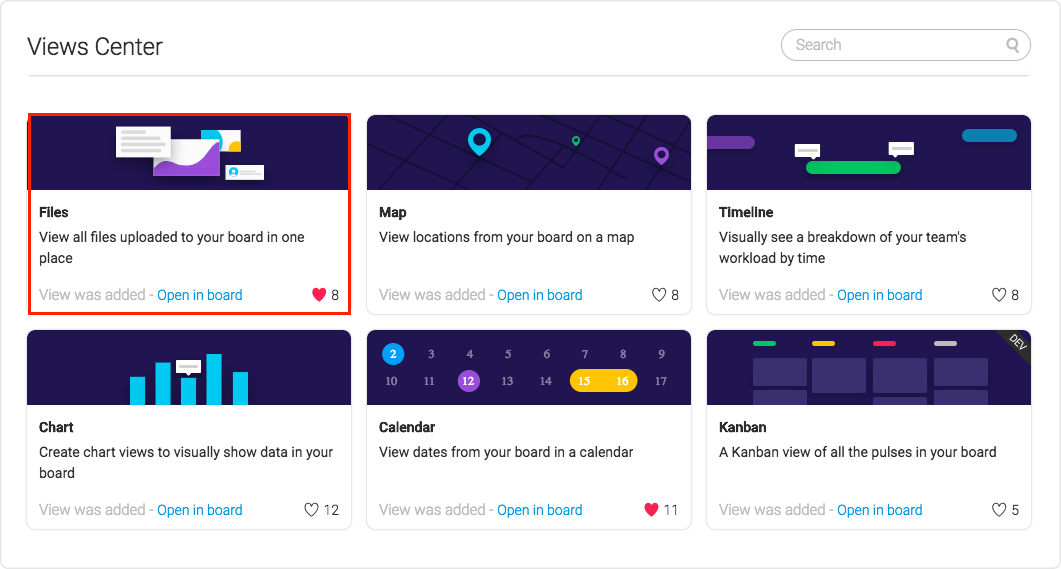Open Timeline view in board
The image size is (1061, 569).
880,295
